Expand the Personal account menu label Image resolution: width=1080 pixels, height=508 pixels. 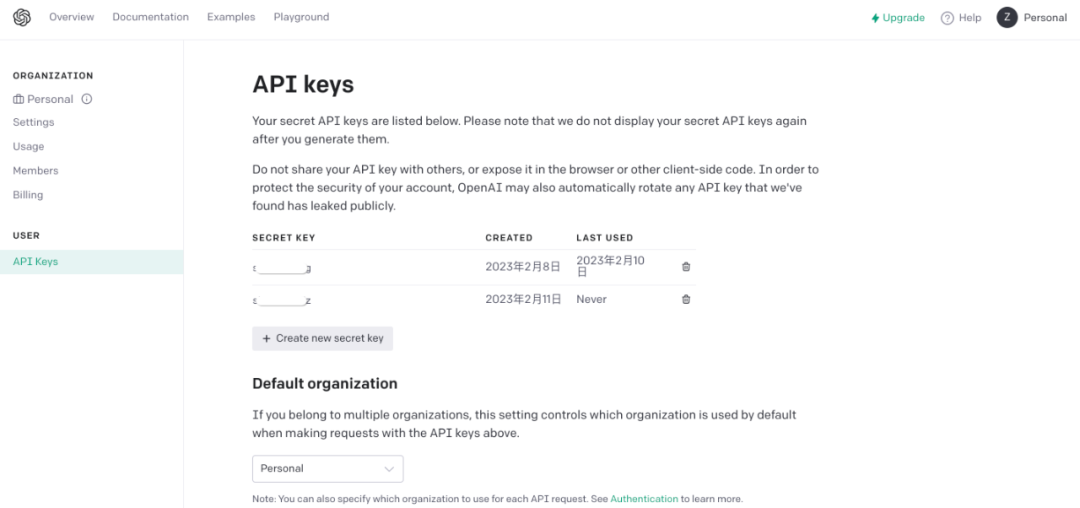pos(1045,18)
